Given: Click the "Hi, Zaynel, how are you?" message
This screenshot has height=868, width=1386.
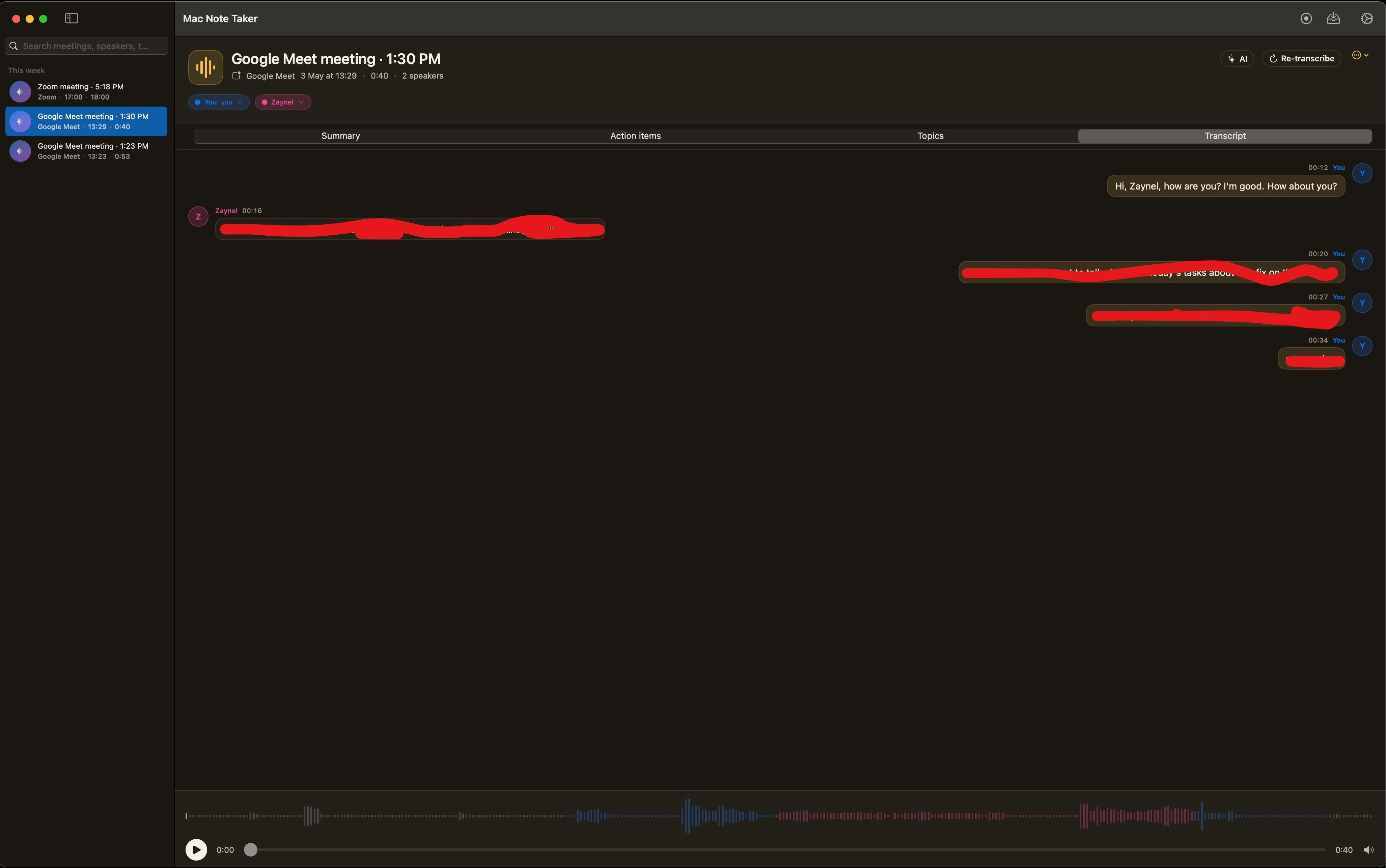Looking at the screenshot, I should coord(1226,186).
